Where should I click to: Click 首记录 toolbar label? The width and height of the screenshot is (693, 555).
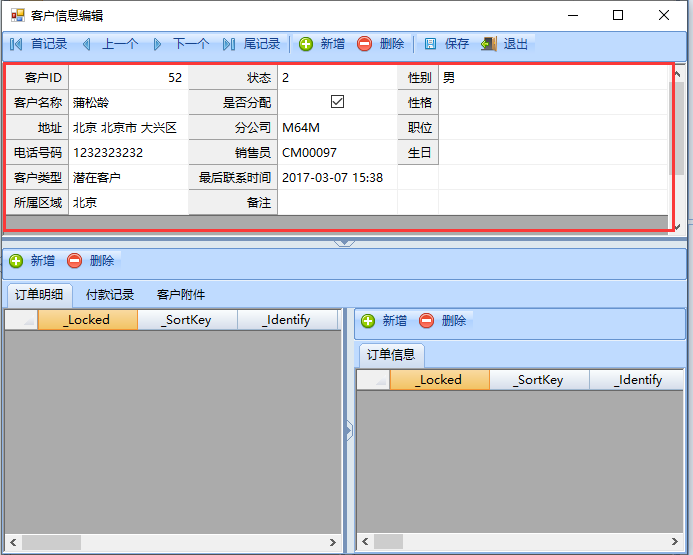pyautogui.click(x=49, y=44)
